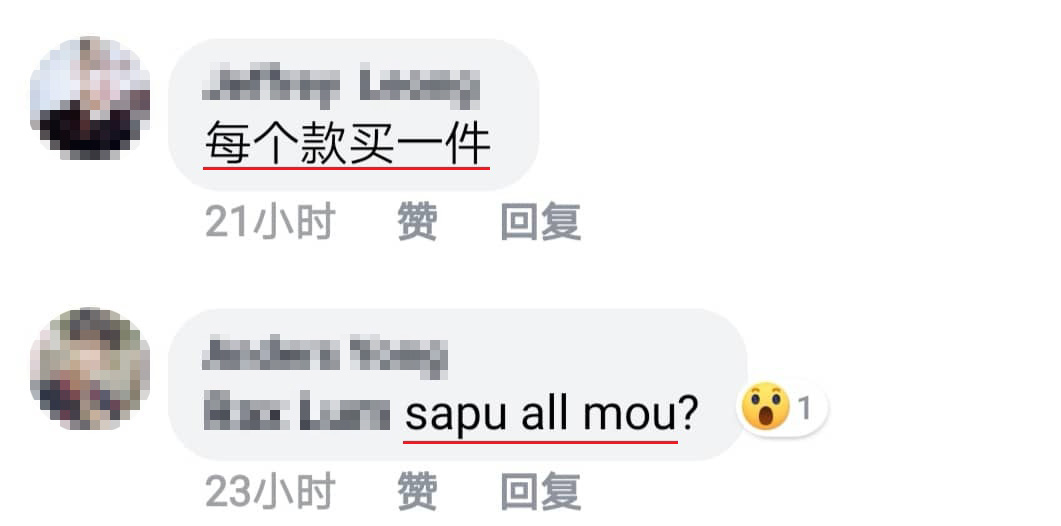Image resolution: width=1061 pixels, height=526 pixels.
Task: Open the tagged blurred name before sapu all mou?
Action: [x=298, y=412]
